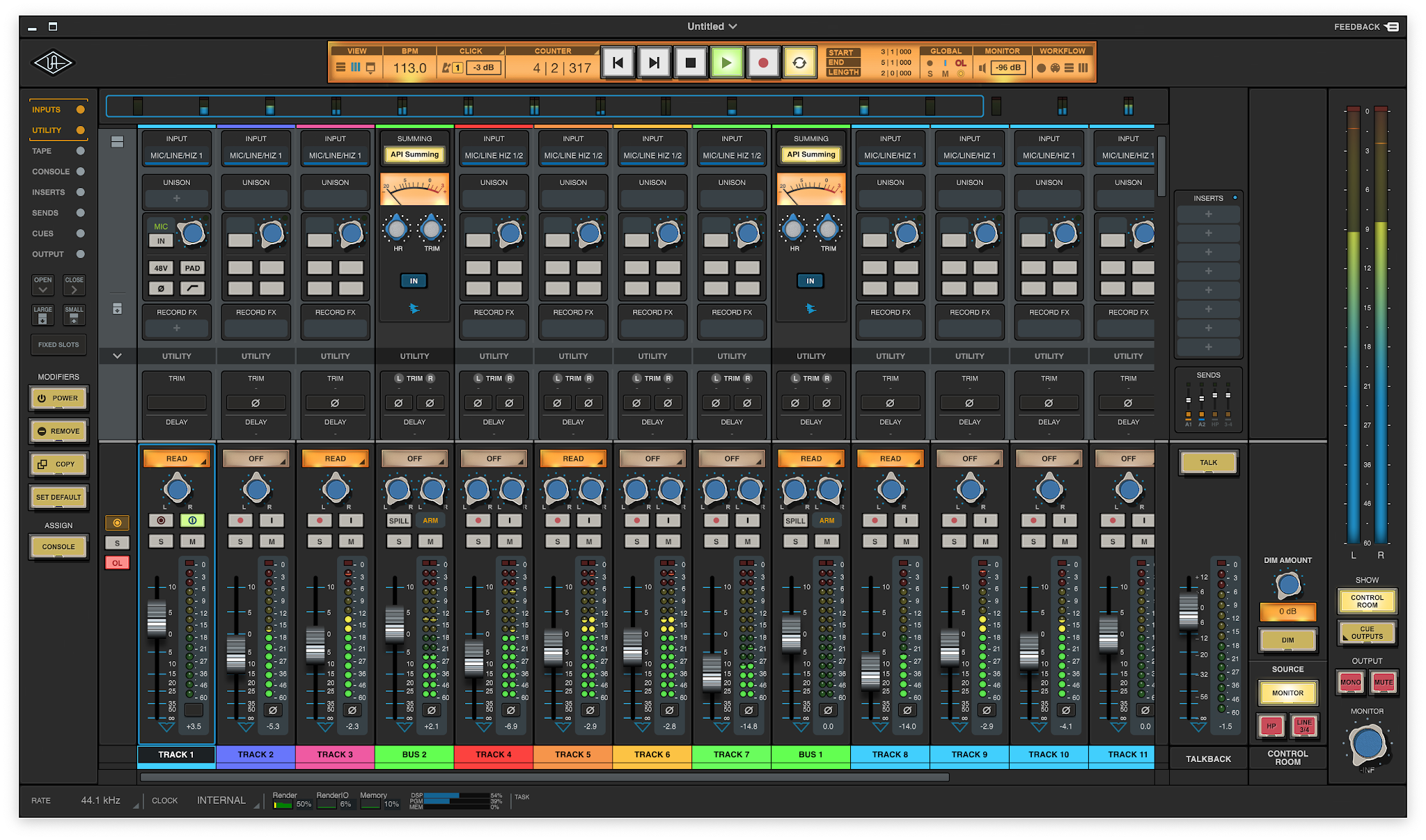Image resolution: width=1426 pixels, height=840 pixels.
Task: Click the Unison plus slot on Track 1
Action: pyautogui.click(x=177, y=199)
